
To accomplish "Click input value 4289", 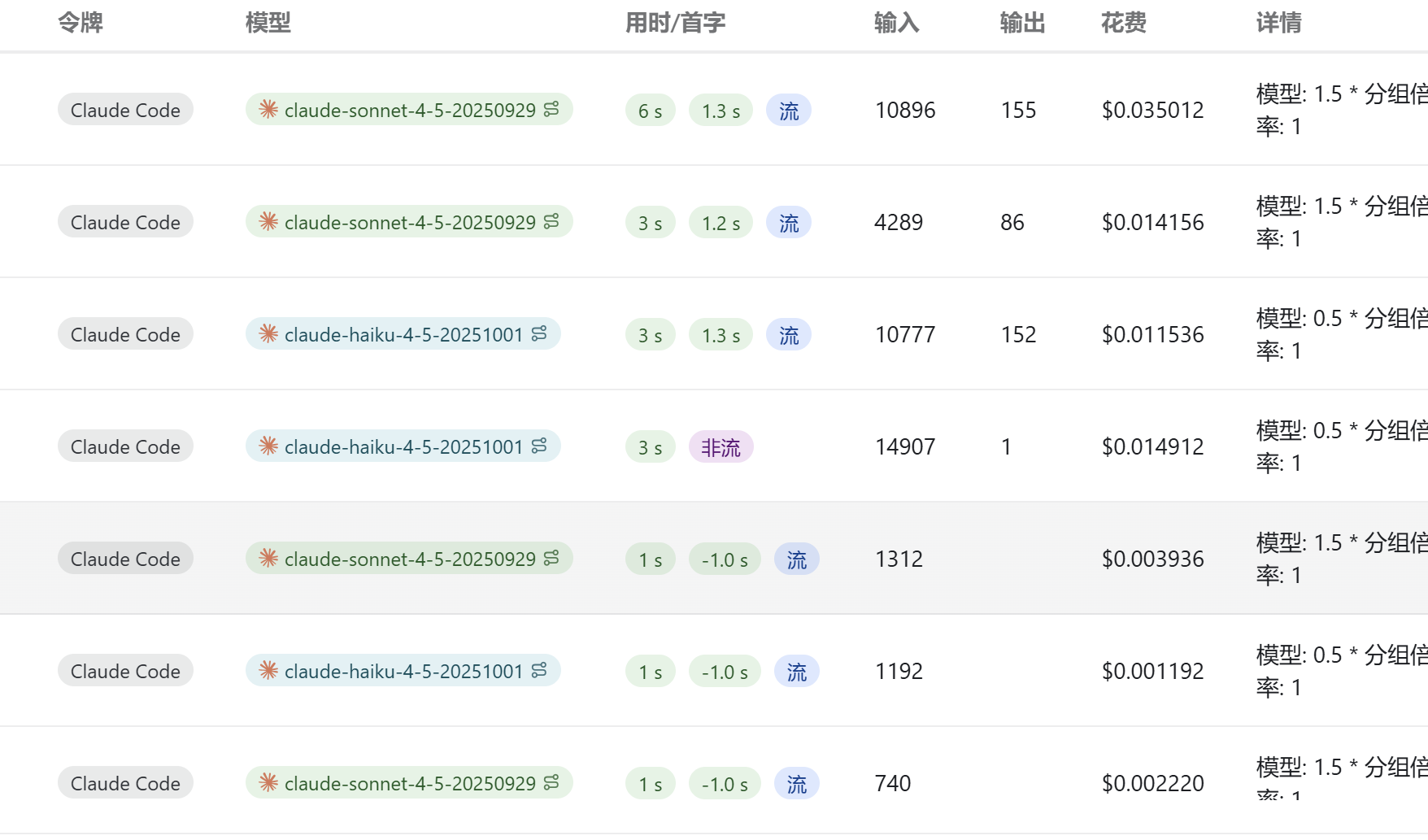I will coord(899,222).
